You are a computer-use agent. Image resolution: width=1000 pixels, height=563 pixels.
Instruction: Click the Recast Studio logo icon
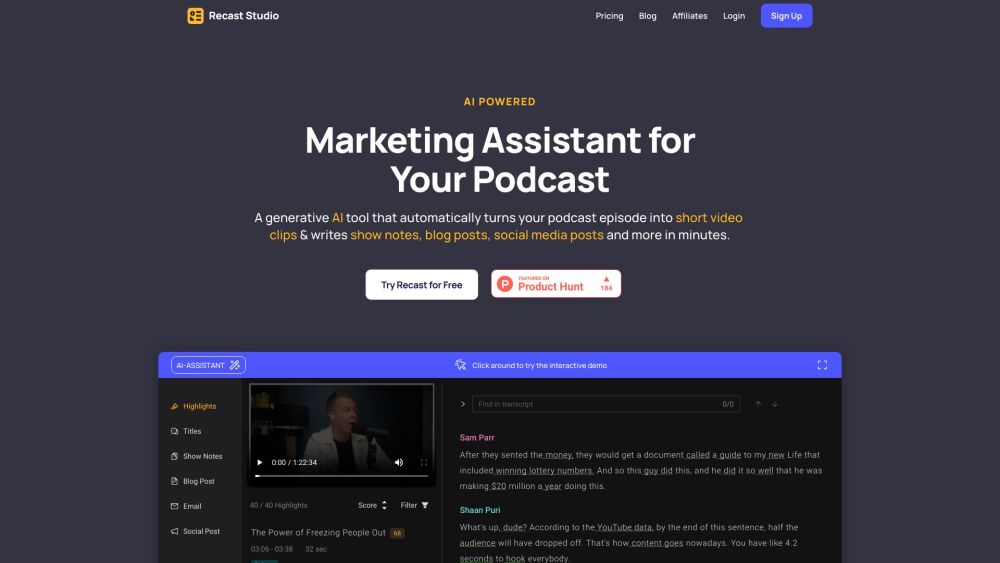195,16
